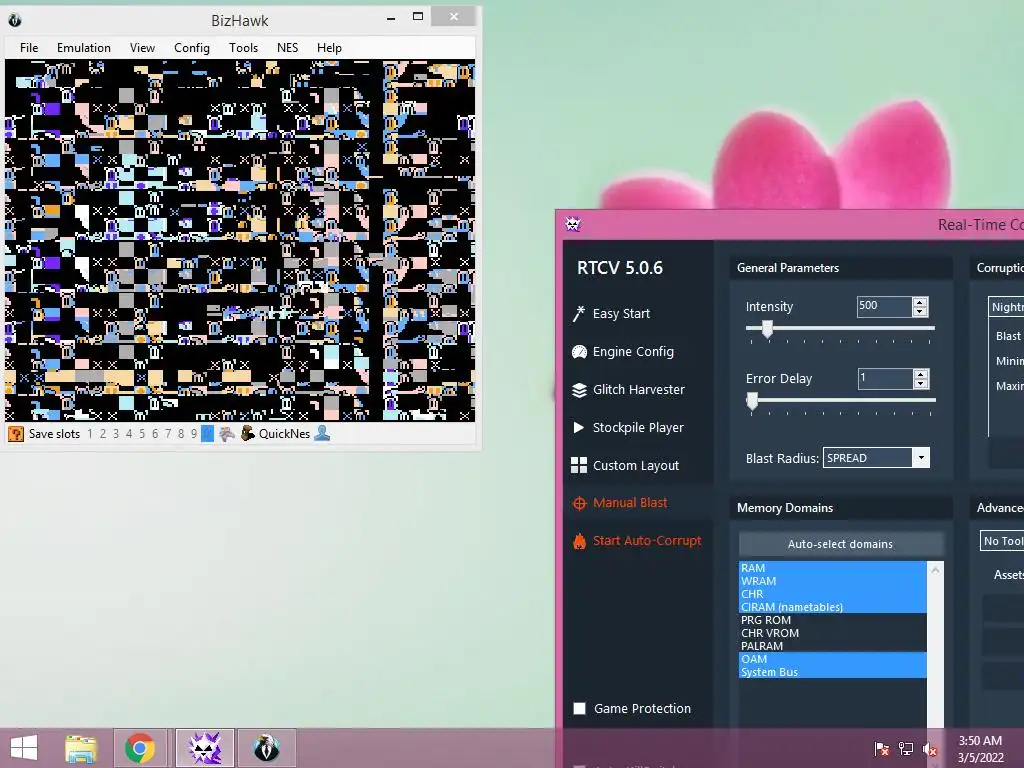This screenshot has width=1024, height=768.
Task: Select save slot 7 in BizHawk
Action: [x=168, y=434]
